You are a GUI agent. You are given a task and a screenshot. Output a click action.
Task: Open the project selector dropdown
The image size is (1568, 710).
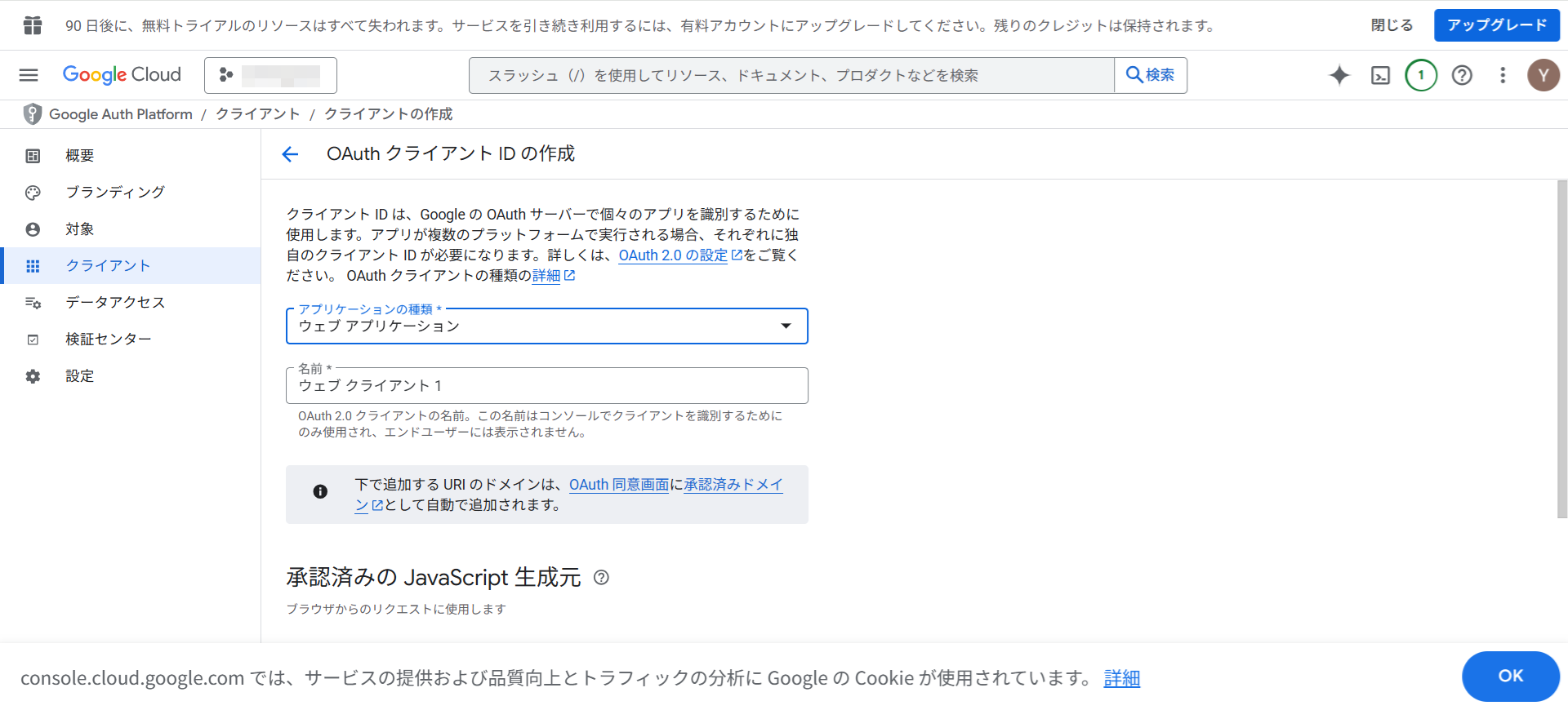click(x=270, y=75)
